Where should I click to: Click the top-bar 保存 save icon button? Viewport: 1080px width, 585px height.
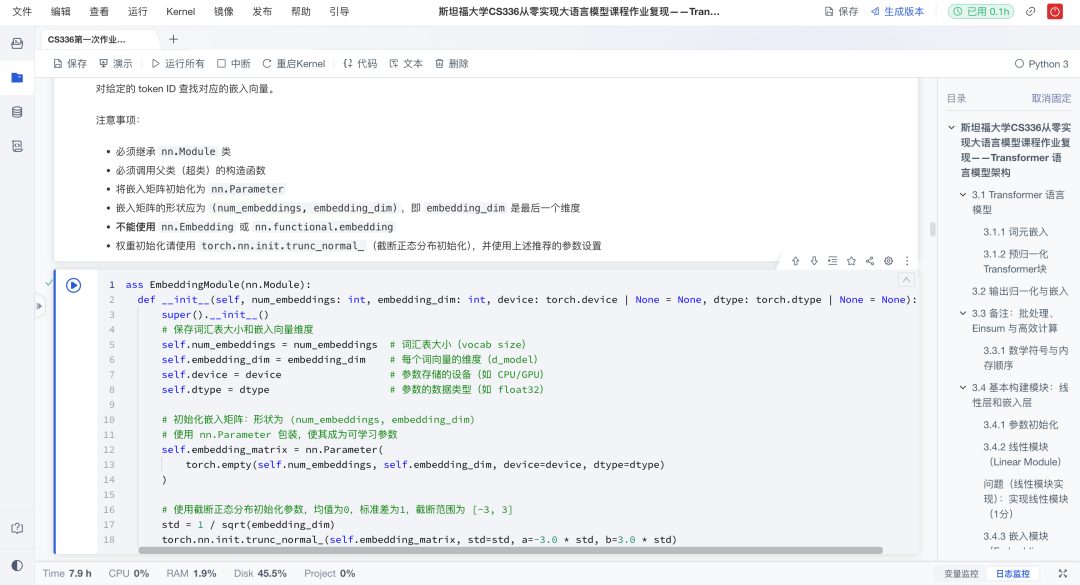coord(841,12)
